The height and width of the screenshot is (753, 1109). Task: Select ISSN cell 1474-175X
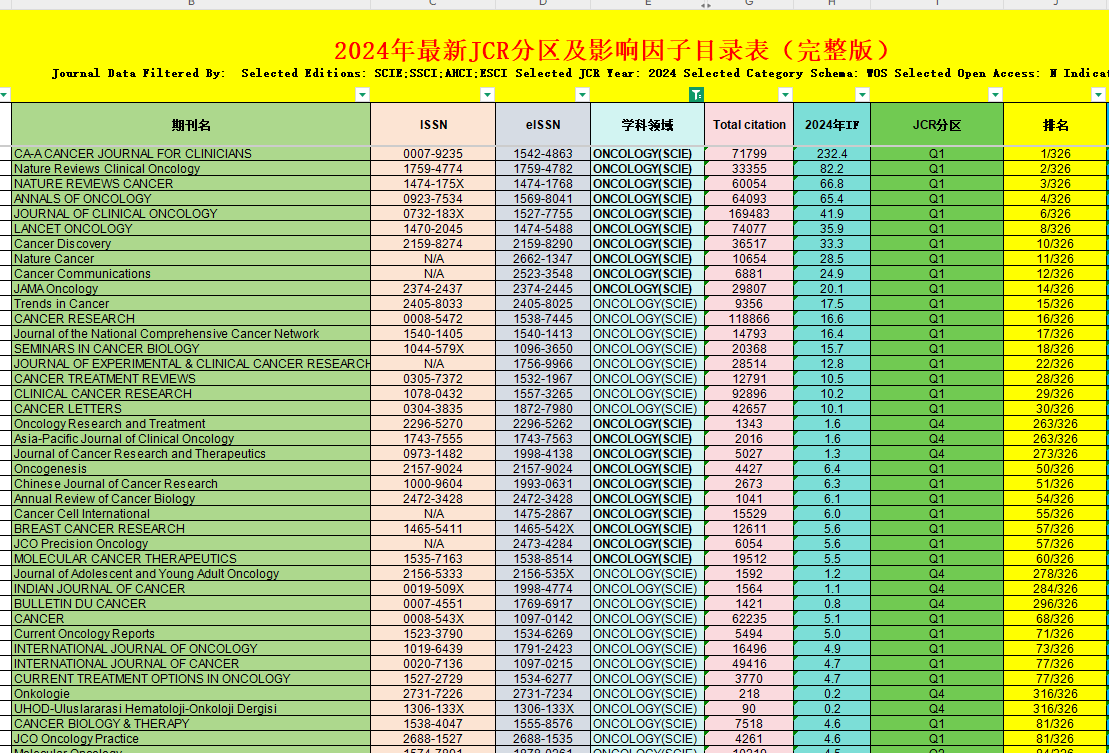pyautogui.click(x=433, y=183)
